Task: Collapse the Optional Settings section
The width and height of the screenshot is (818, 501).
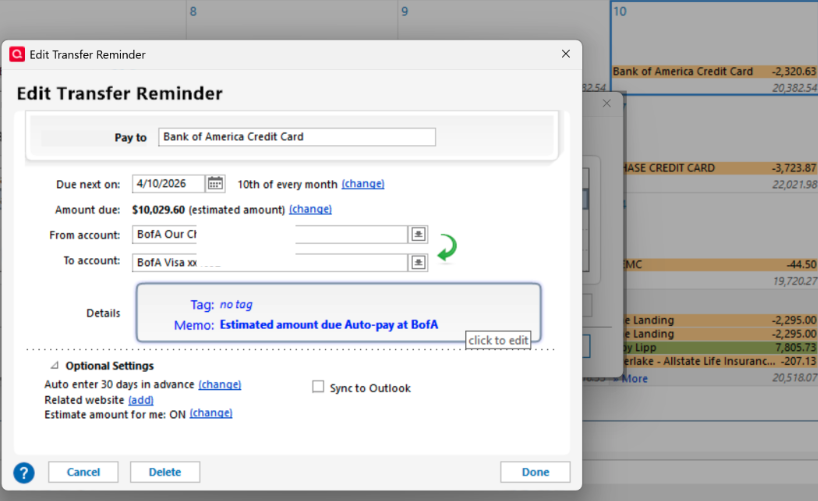Action: tap(55, 365)
